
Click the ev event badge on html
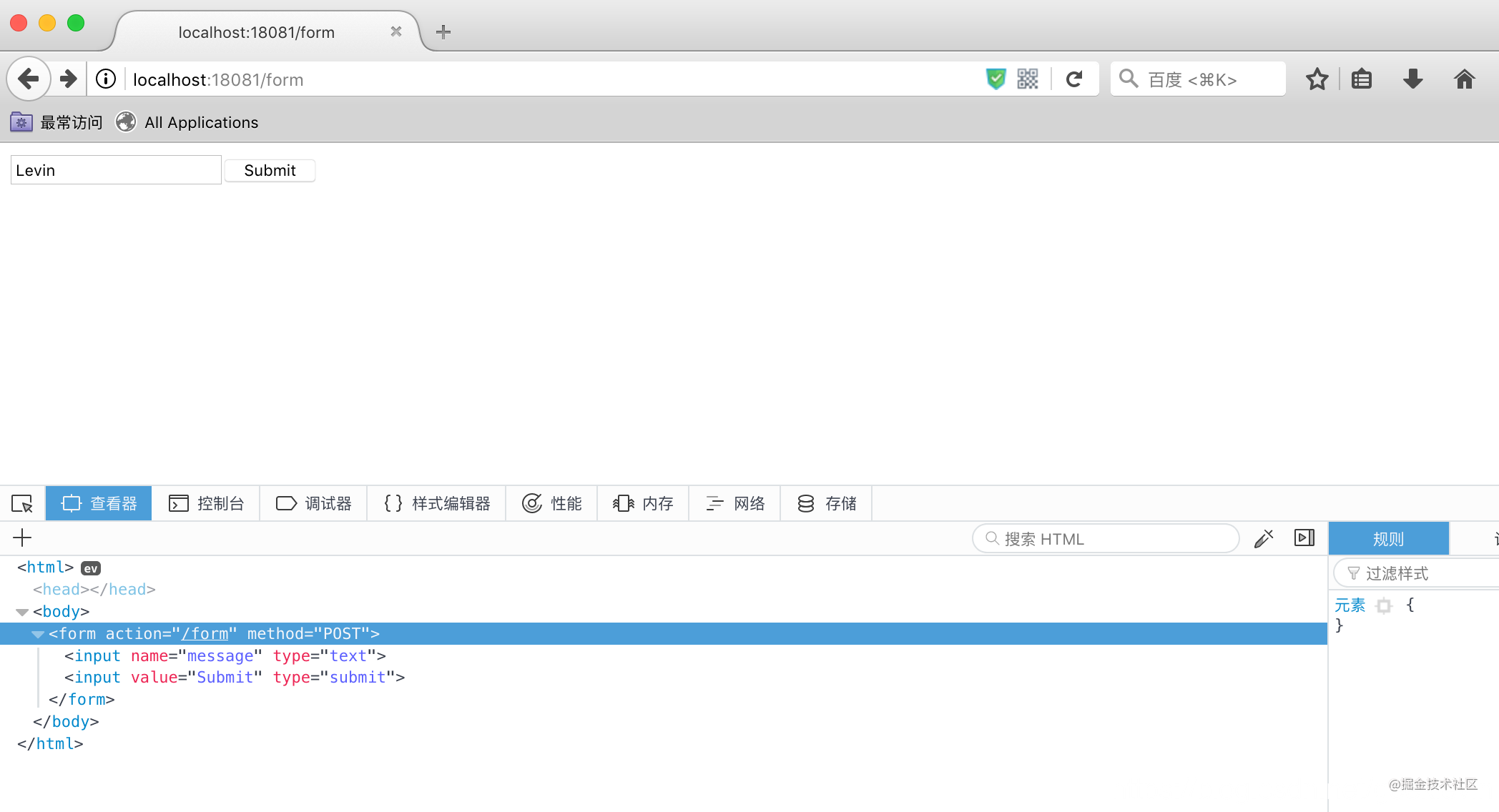coord(91,568)
